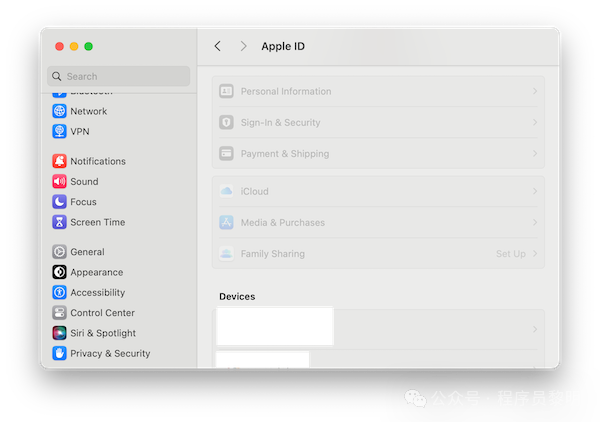Switch to Screen Time pane

98,222
